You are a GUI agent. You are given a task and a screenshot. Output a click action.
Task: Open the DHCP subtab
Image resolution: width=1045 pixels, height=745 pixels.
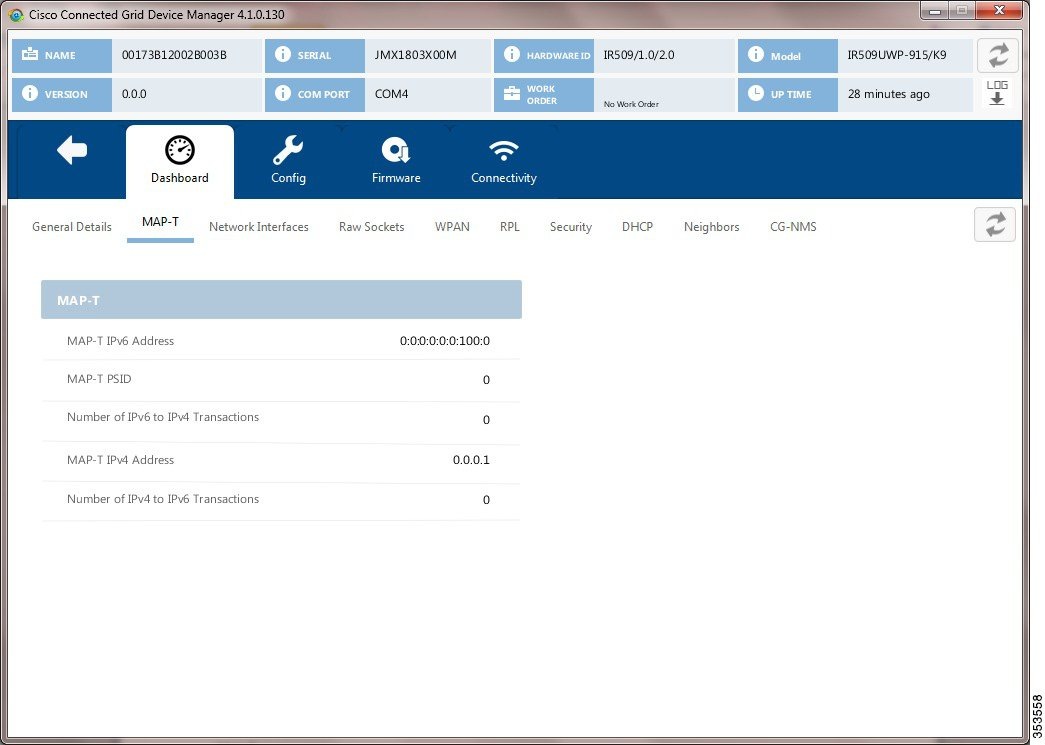[x=637, y=227]
